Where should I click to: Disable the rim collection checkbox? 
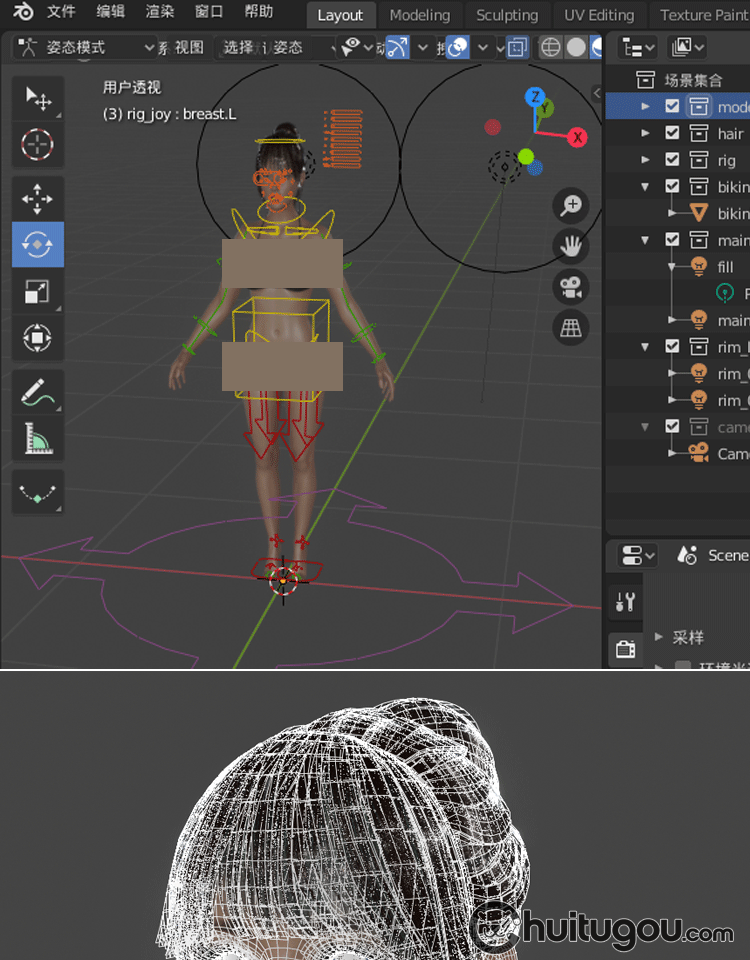(x=672, y=347)
